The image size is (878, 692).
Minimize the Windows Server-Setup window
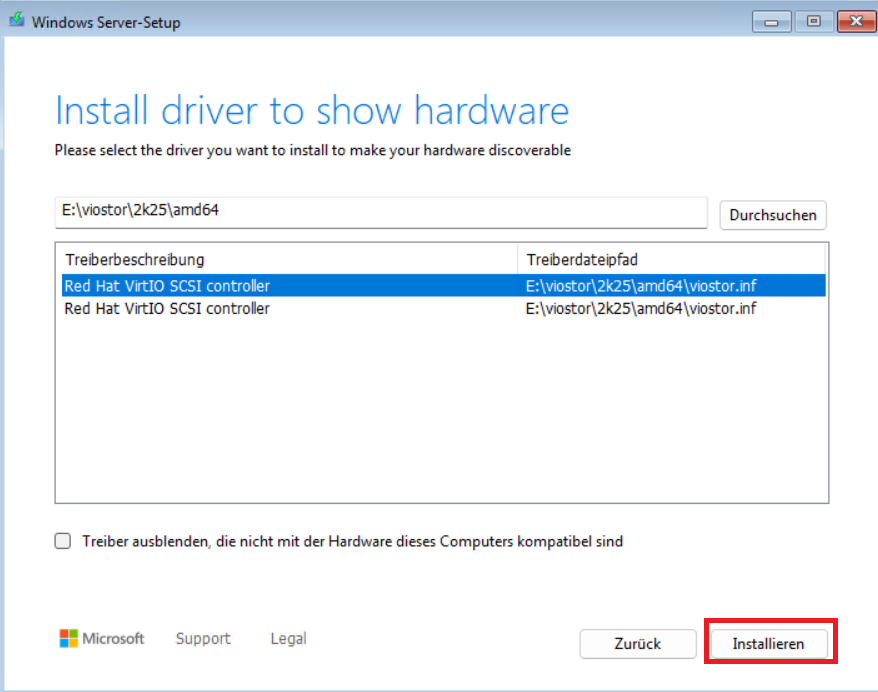click(769, 21)
